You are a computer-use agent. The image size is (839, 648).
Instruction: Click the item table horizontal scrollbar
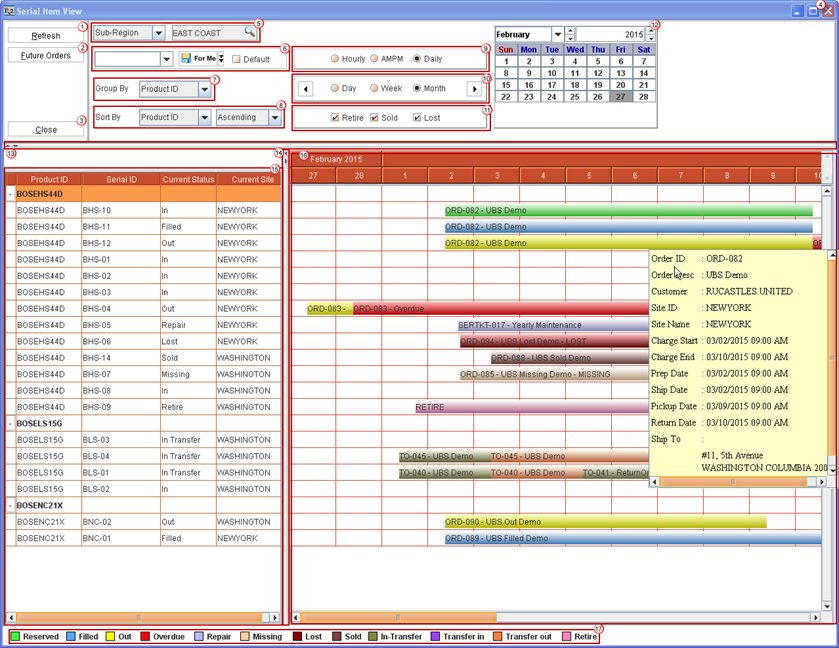[143, 617]
